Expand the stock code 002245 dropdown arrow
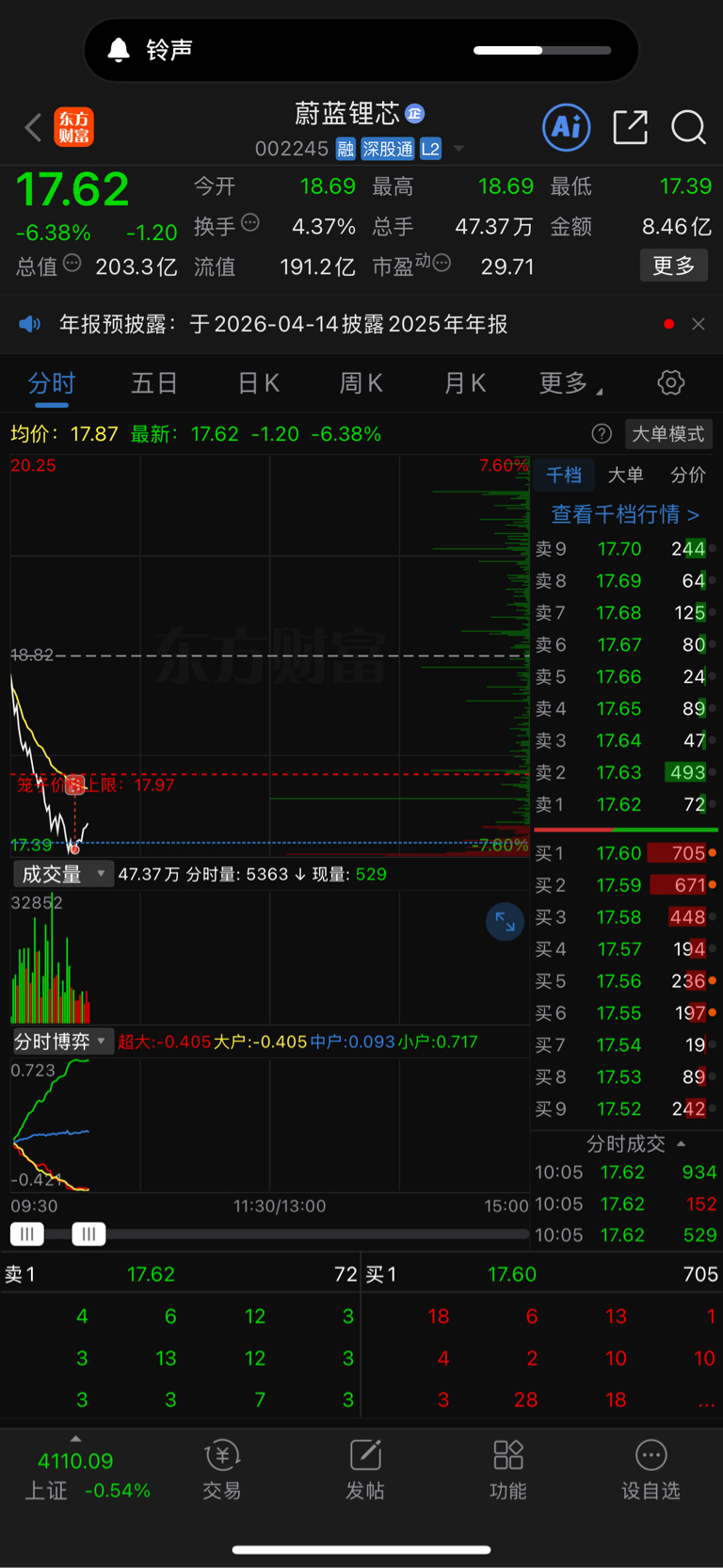 tap(459, 149)
